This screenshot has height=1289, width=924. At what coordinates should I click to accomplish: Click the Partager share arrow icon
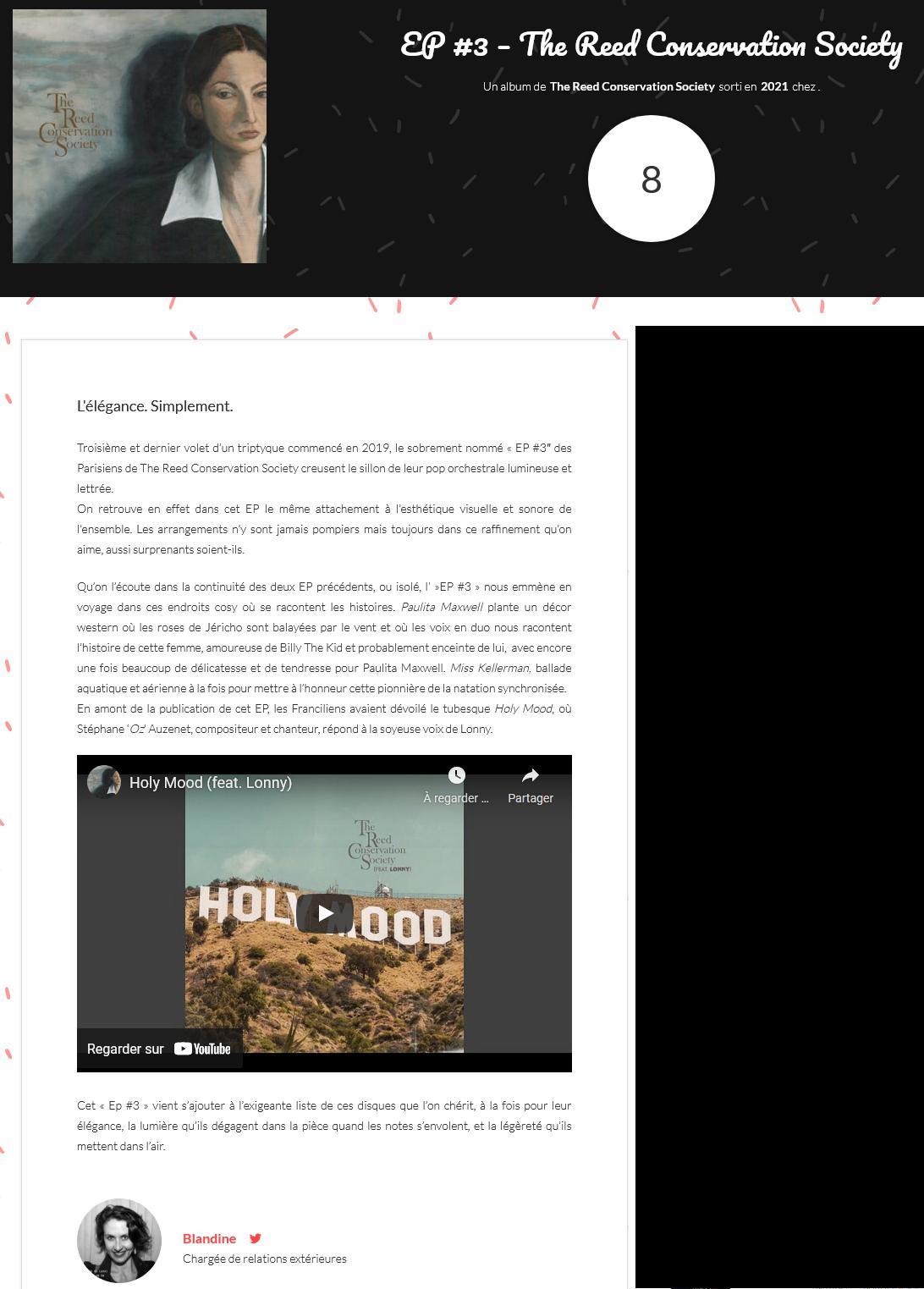pyautogui.click(x=531, y=775)
